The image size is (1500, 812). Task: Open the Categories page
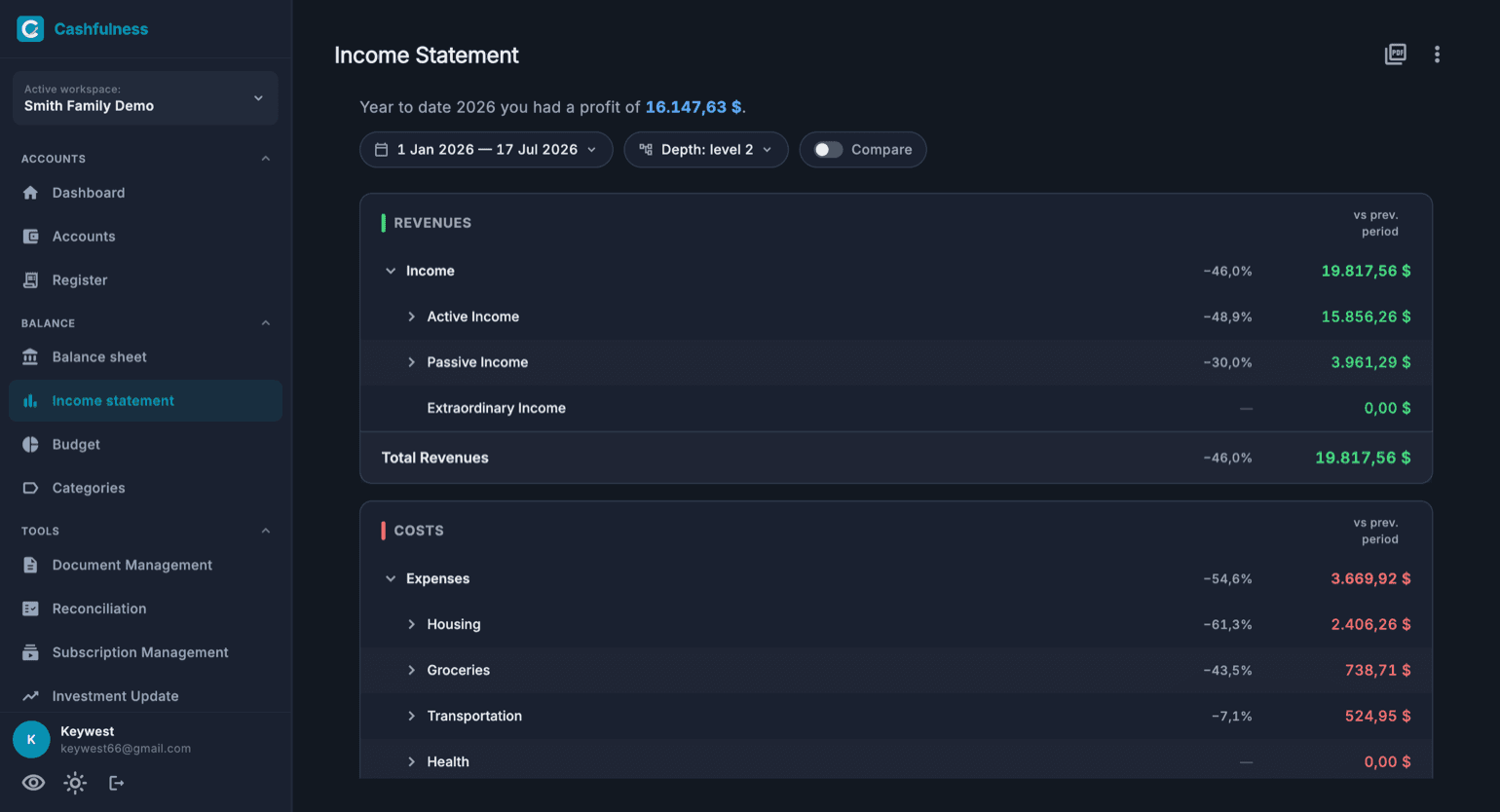pos(145,488)
